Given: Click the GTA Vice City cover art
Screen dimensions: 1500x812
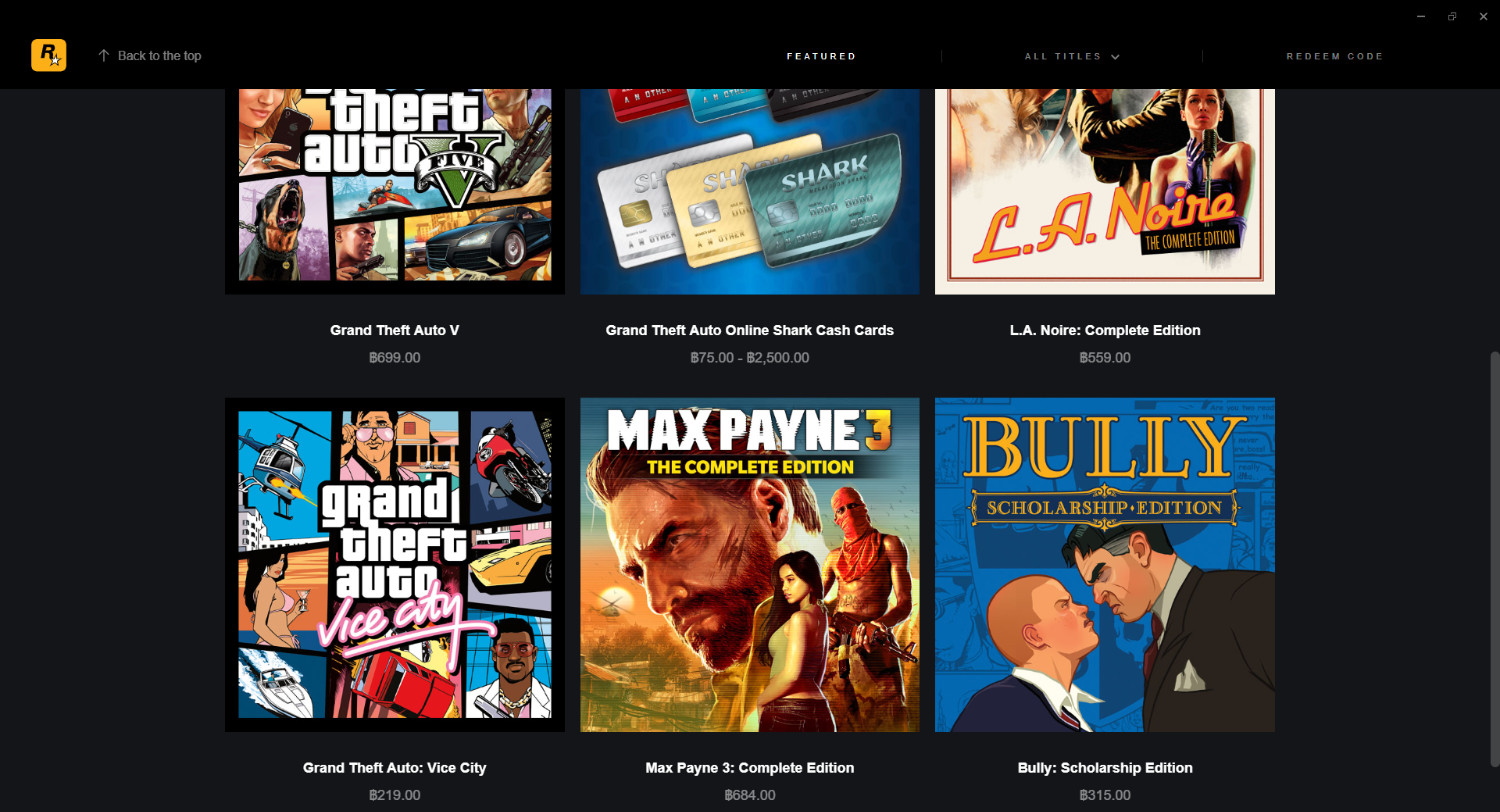Looking at the screenshot, I should [395, 565].
